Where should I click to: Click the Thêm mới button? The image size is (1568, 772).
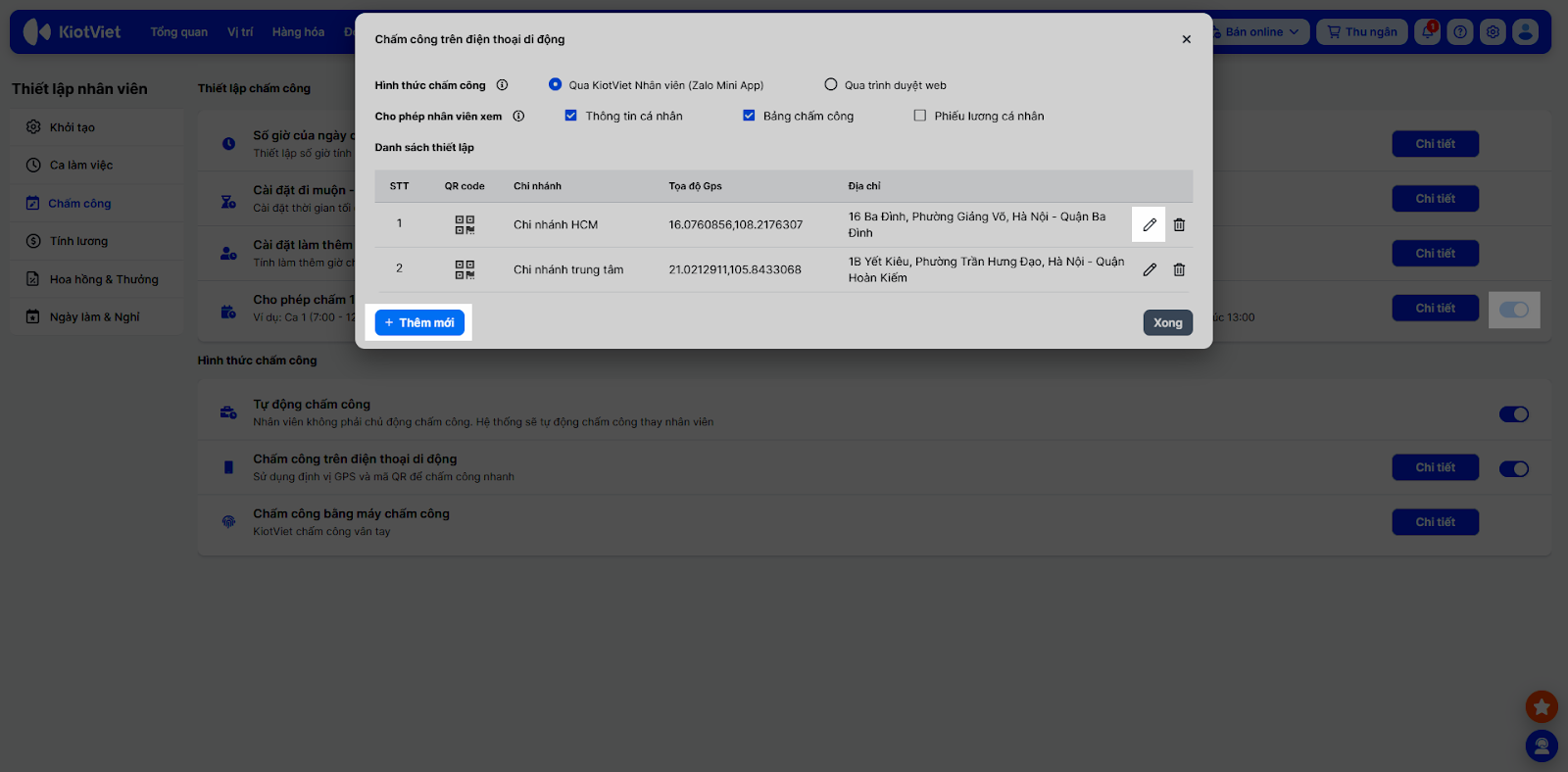pos(419,322)
